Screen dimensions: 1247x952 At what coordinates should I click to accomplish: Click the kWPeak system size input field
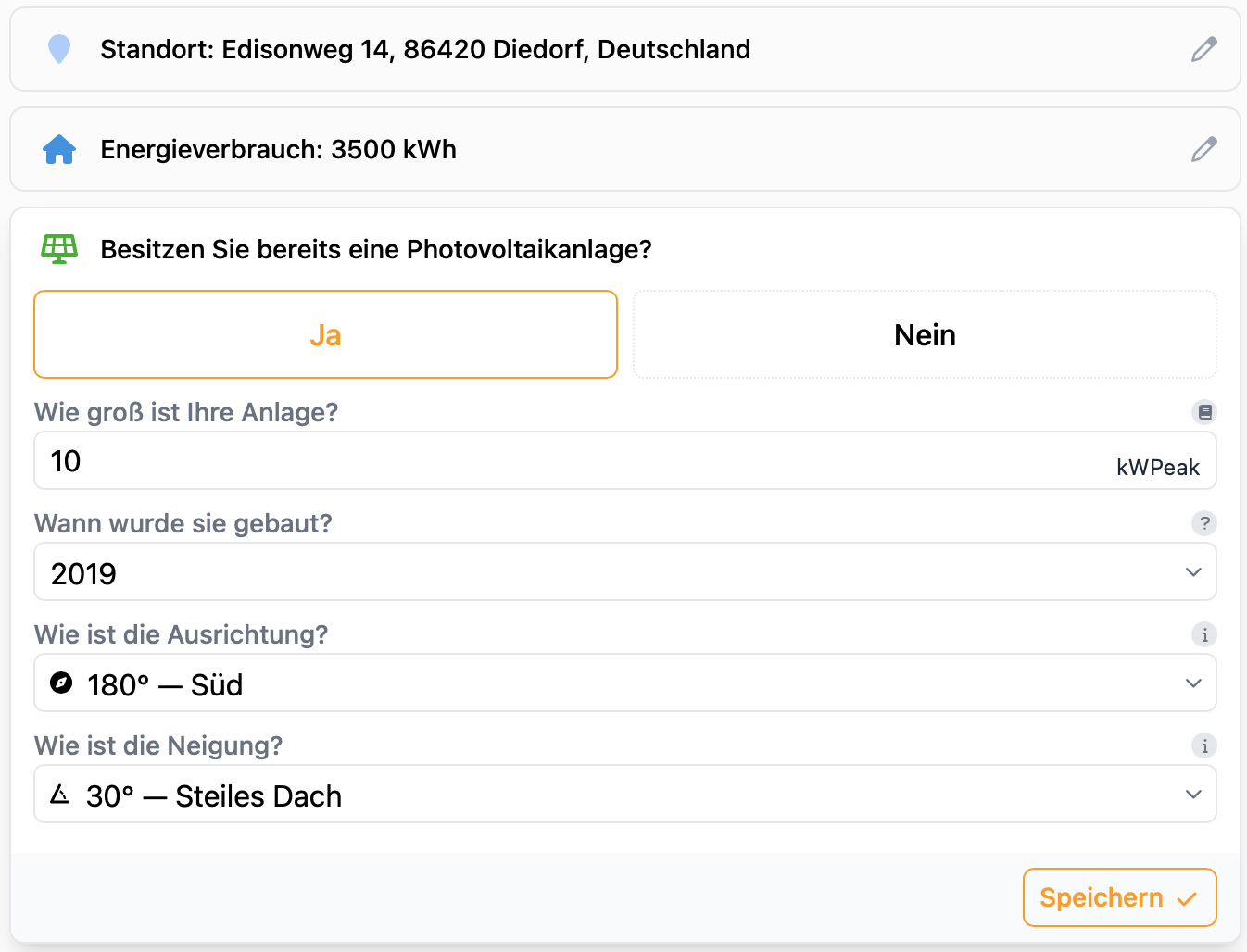click(574, 461)
